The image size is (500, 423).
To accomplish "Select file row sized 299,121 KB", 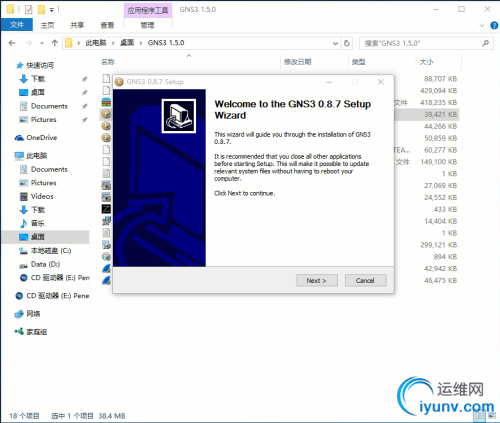I will pos(280,245).
